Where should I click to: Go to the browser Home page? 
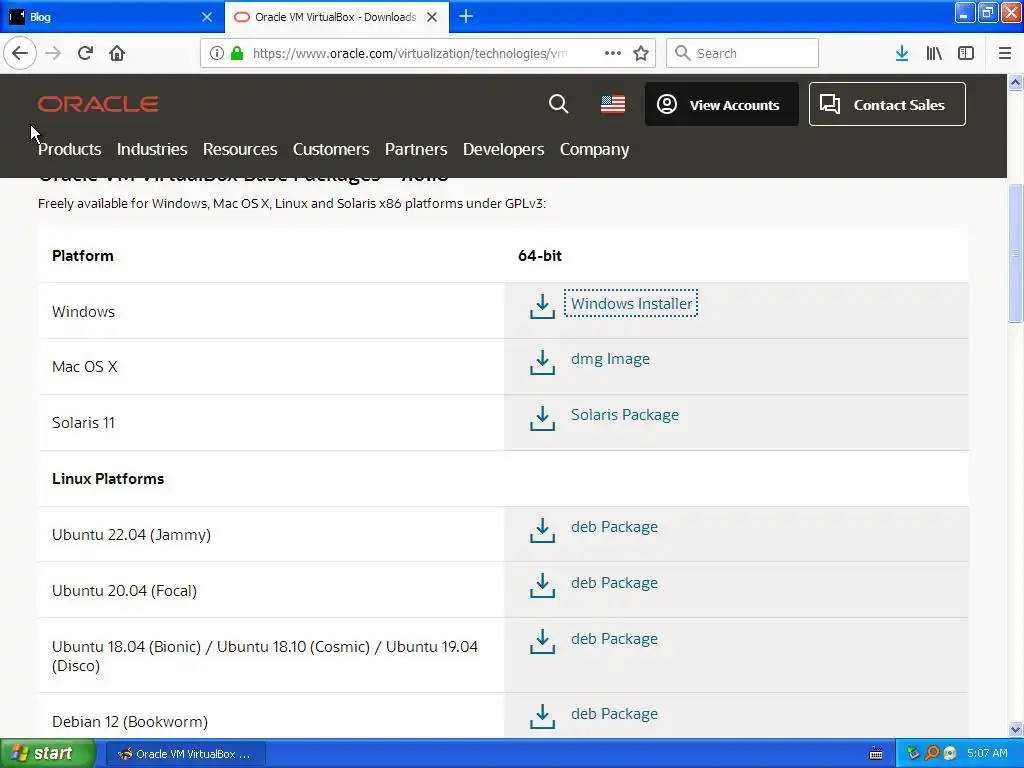coord(117,53)
